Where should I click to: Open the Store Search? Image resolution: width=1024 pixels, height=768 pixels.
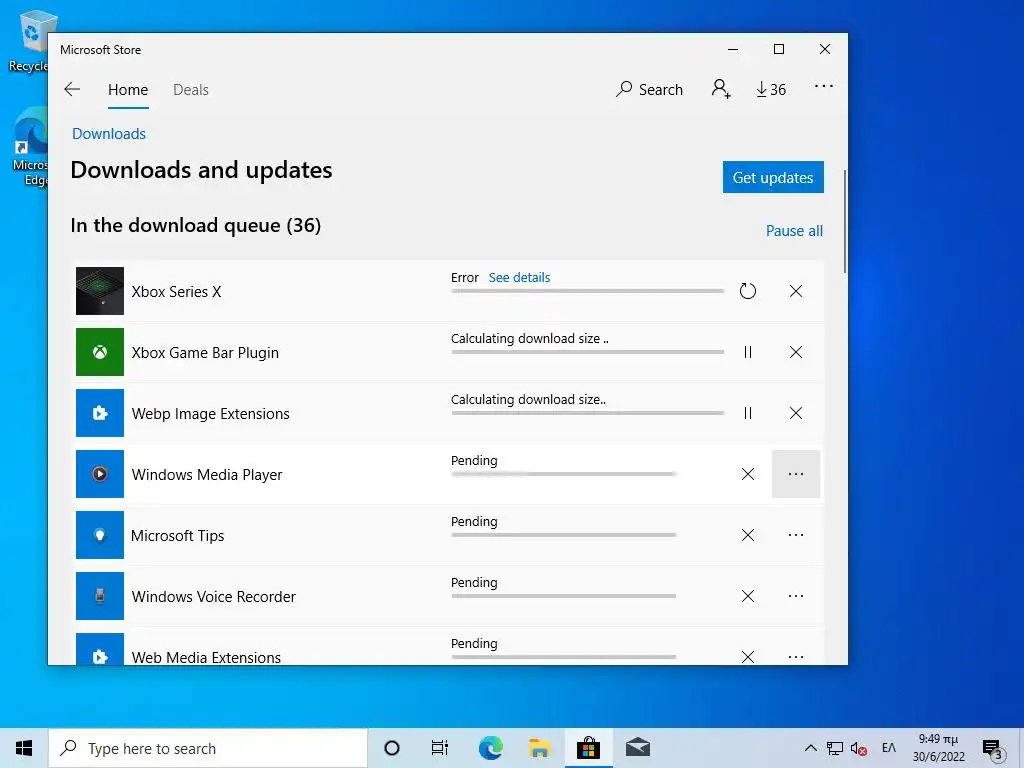(x=649, y=89)
